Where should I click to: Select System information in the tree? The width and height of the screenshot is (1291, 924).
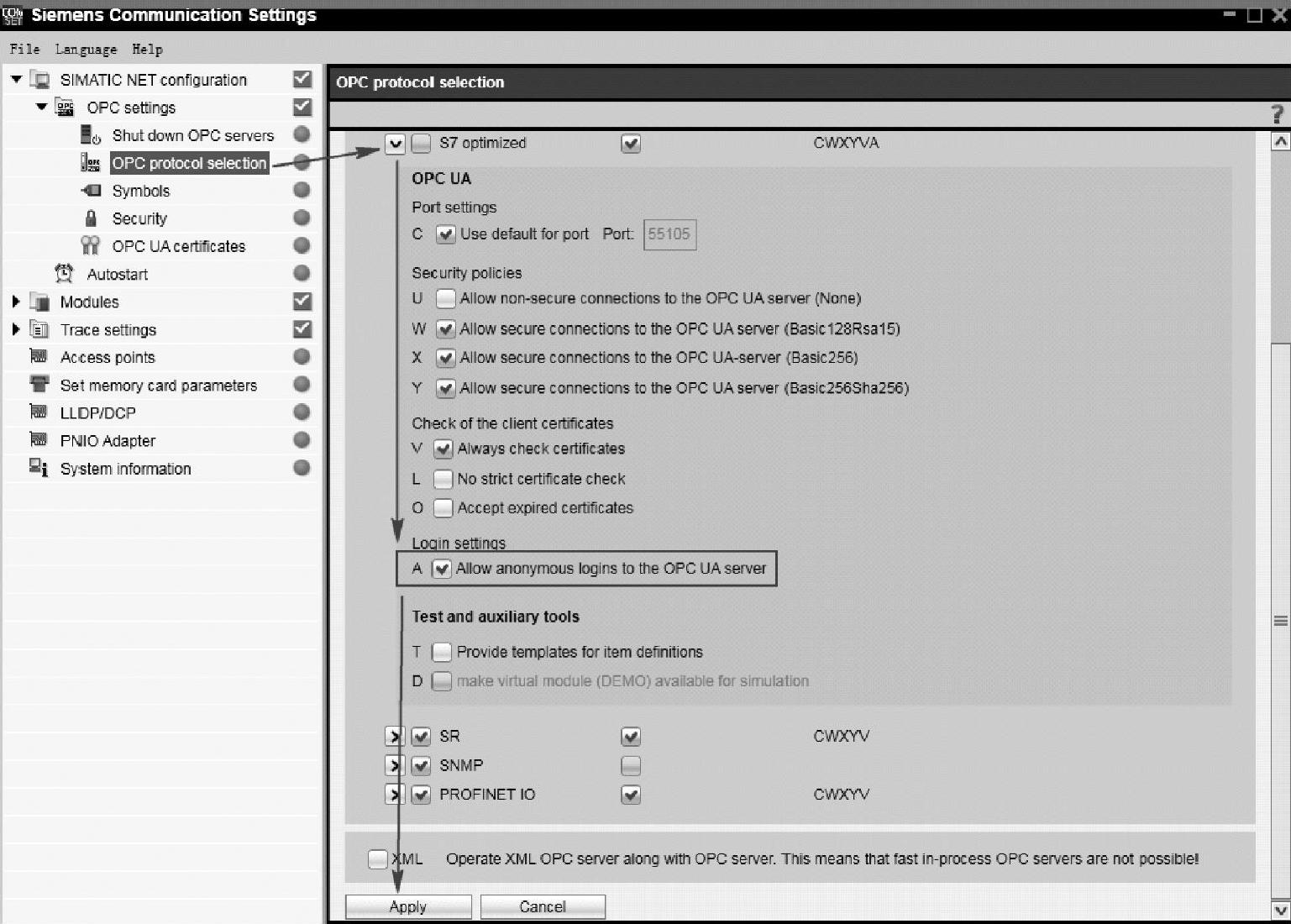(x=126, y=469)
